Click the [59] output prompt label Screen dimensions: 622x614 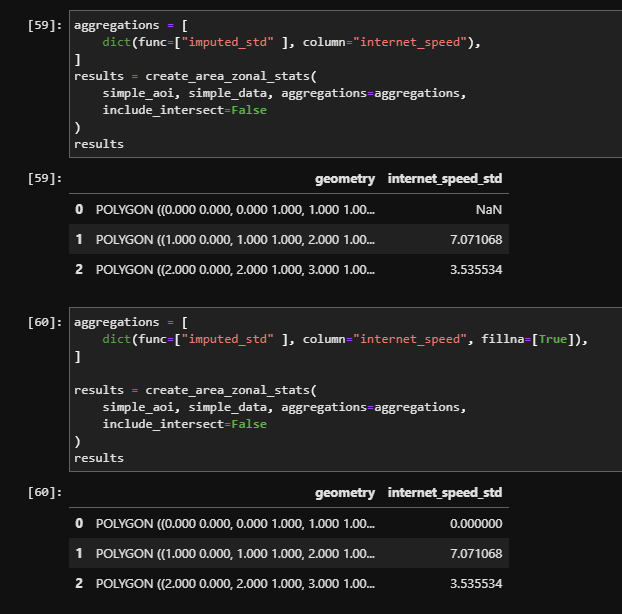[x=45, y=178]
